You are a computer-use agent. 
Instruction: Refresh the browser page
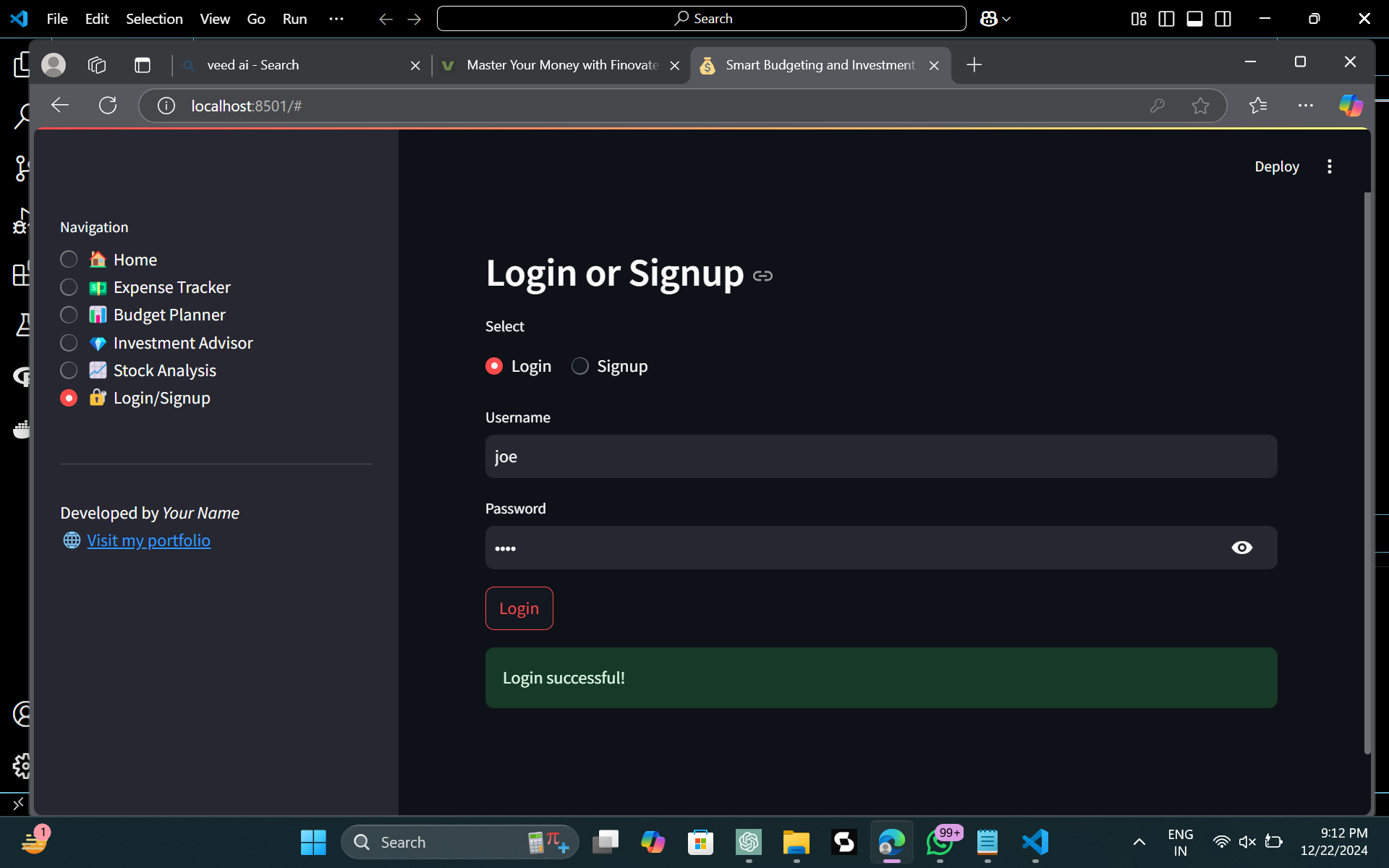click(x=108, y=106)
